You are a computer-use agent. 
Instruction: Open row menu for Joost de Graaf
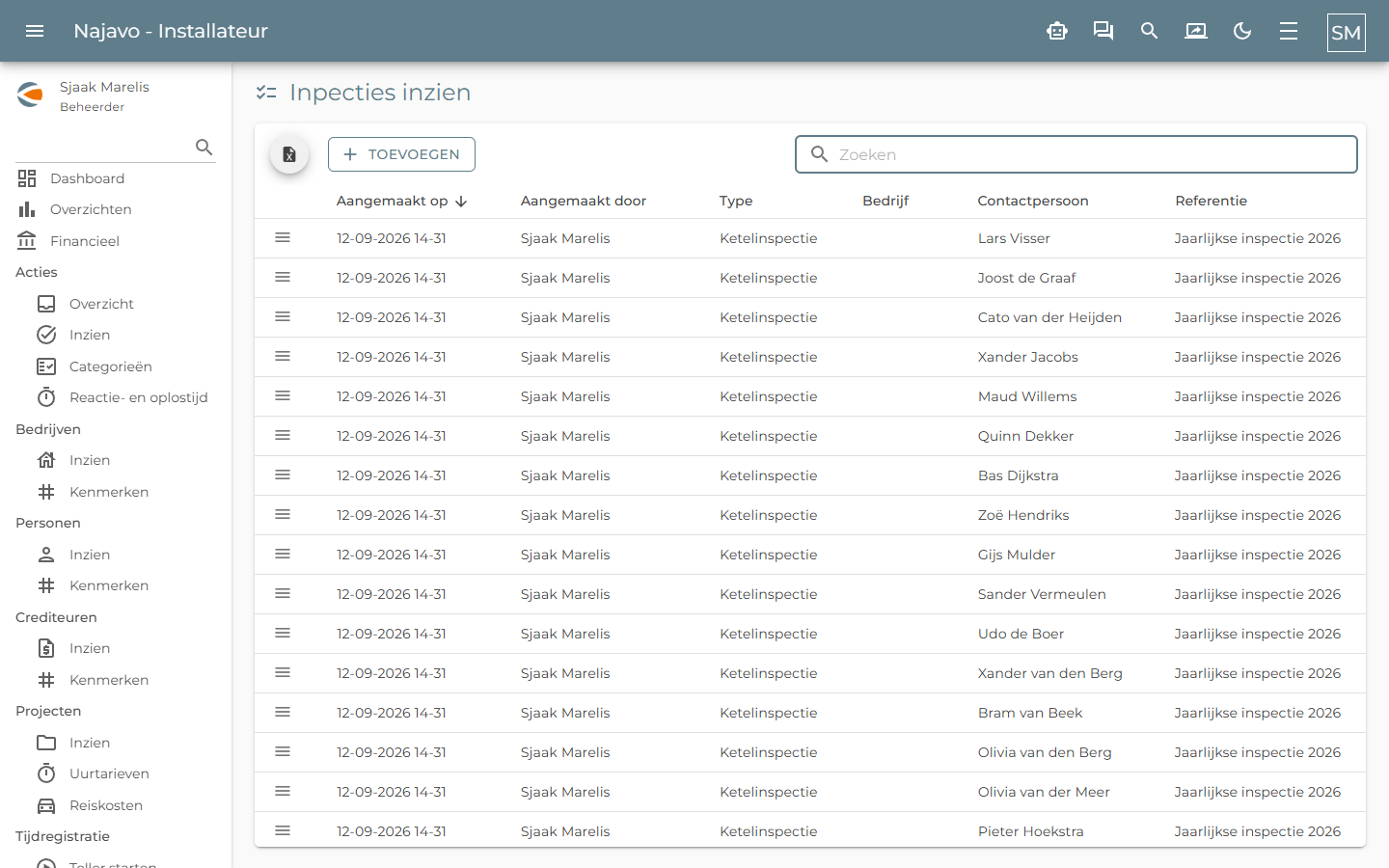click(283, 277)
